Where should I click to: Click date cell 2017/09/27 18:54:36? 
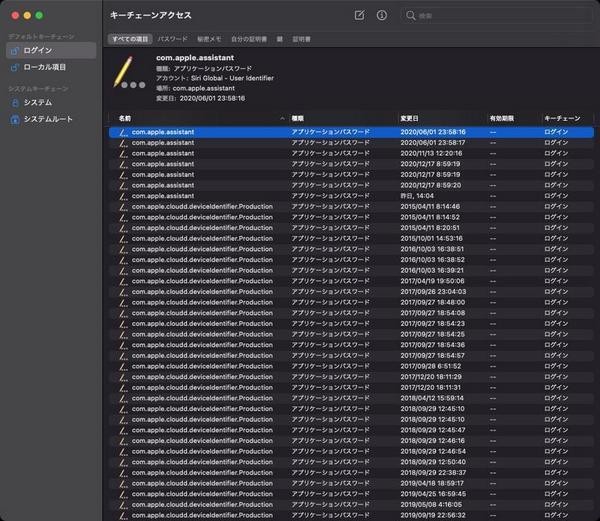[x=433, y=345]
